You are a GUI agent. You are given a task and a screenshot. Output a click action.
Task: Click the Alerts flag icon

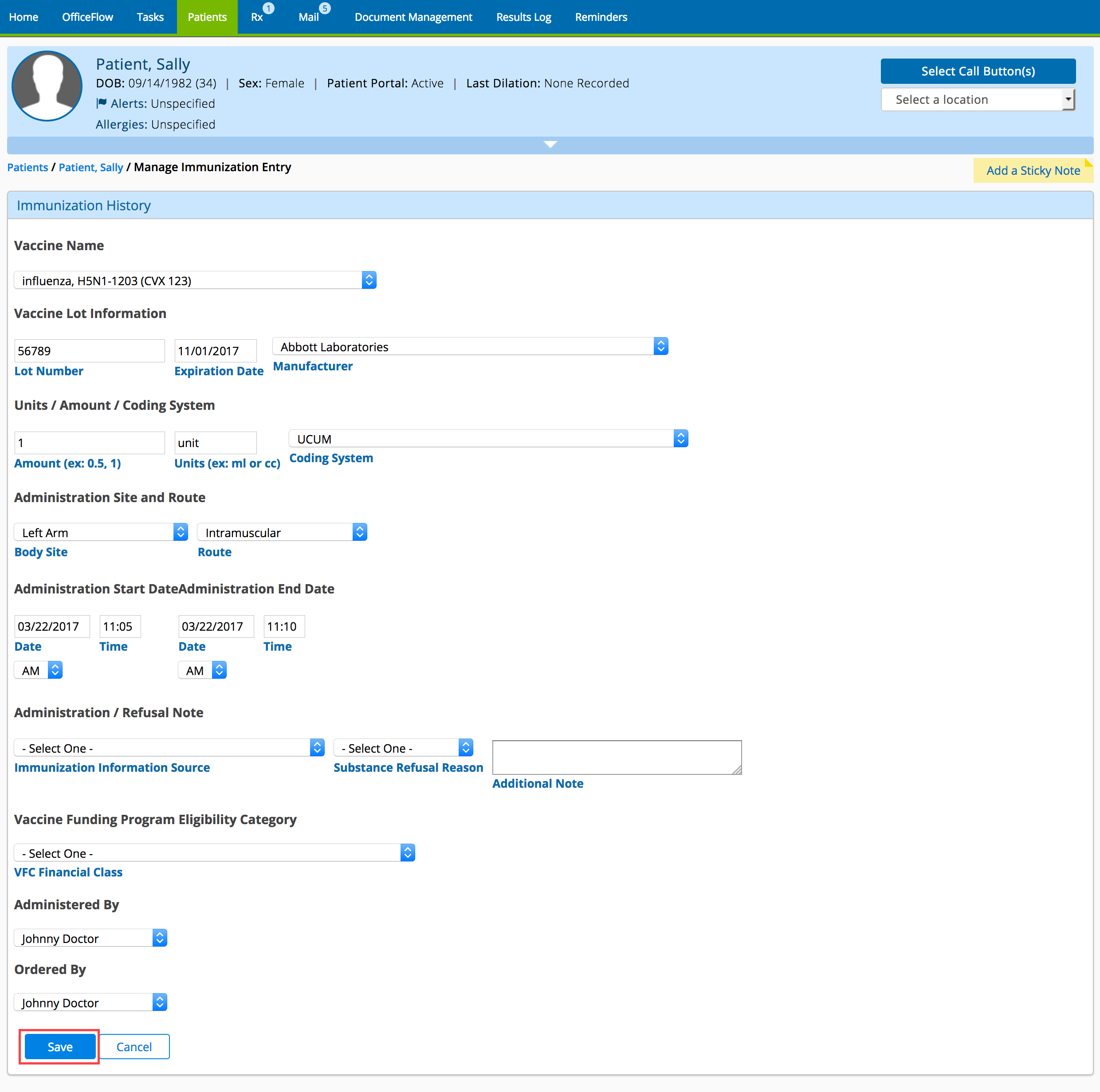pos(101,103)
